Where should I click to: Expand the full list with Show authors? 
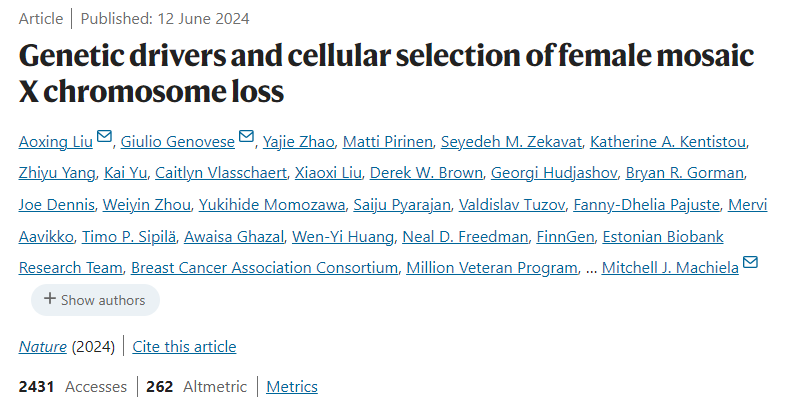(95, 300)
